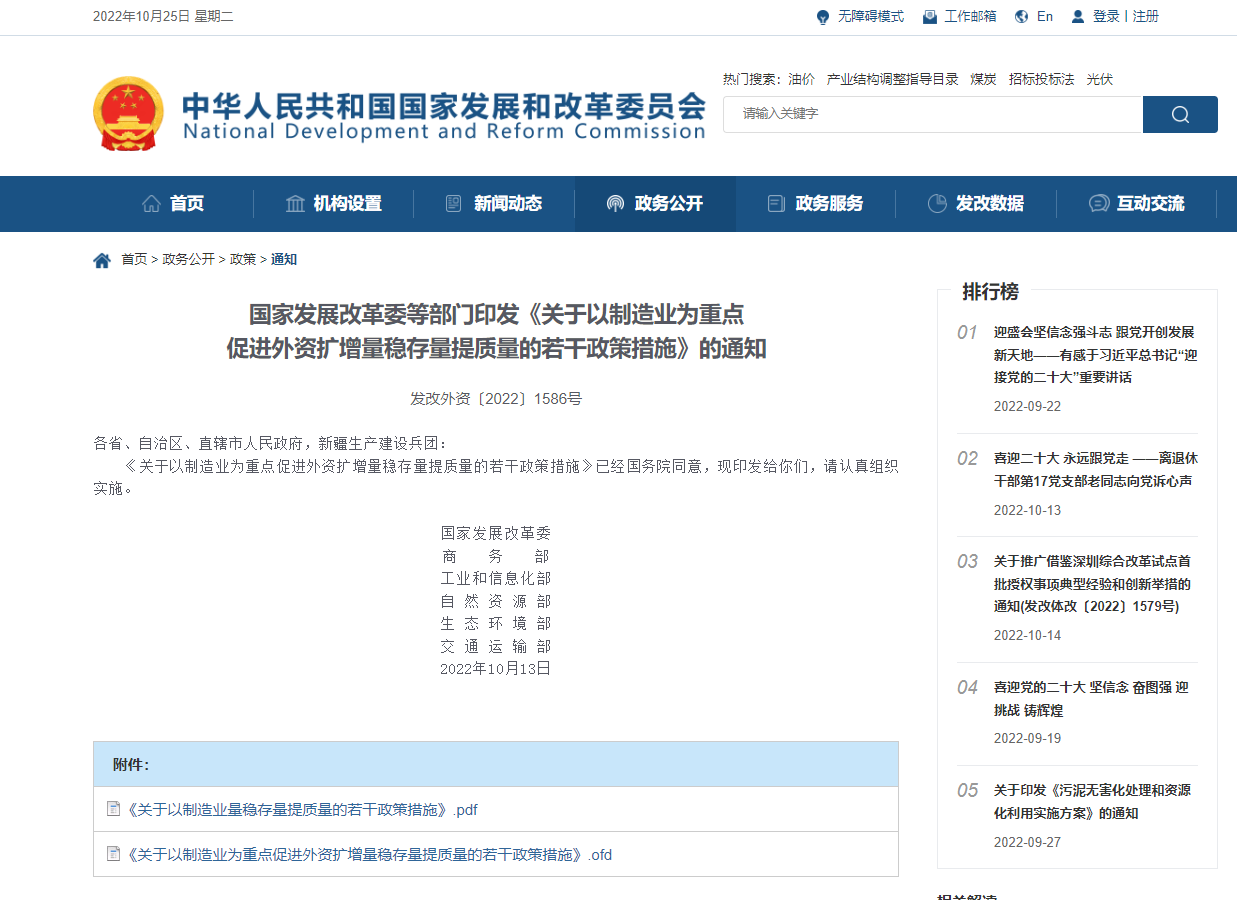The height and width of the screenshot is (900, 1237).
Task: Click the PDF document icon in attachments
Action: pyautogui.click(x=112, y=808)
